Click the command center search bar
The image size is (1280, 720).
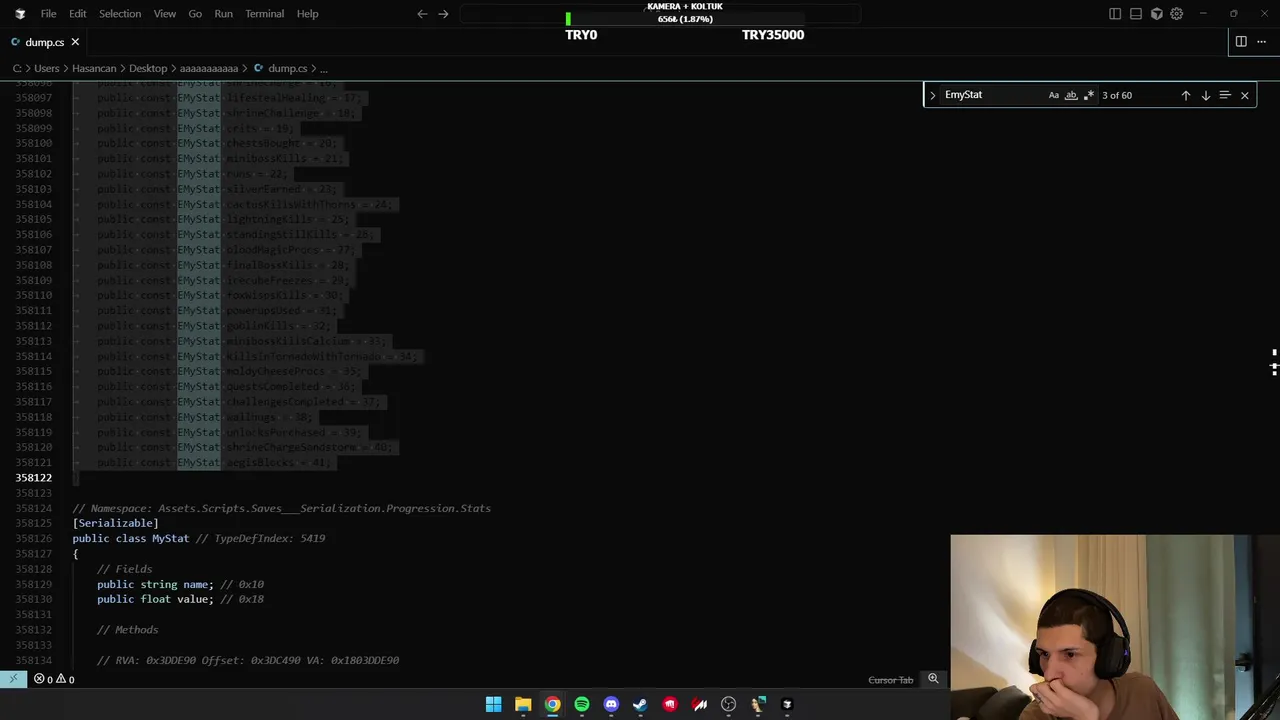660,14
